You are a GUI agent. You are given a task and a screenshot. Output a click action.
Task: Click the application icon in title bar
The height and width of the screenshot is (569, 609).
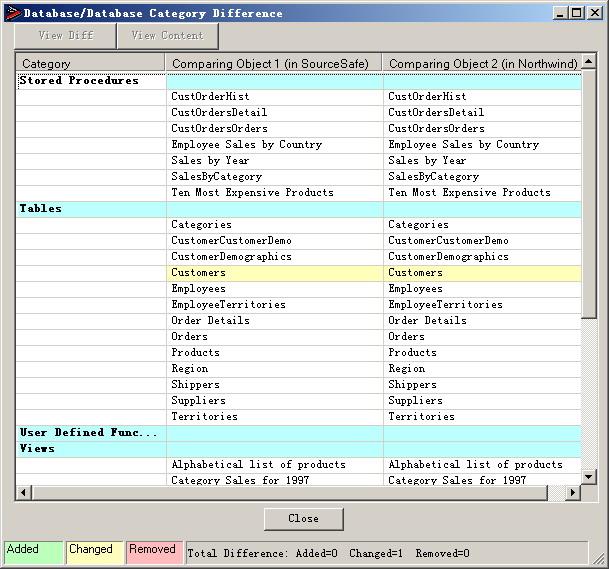[x=12, y=13]
